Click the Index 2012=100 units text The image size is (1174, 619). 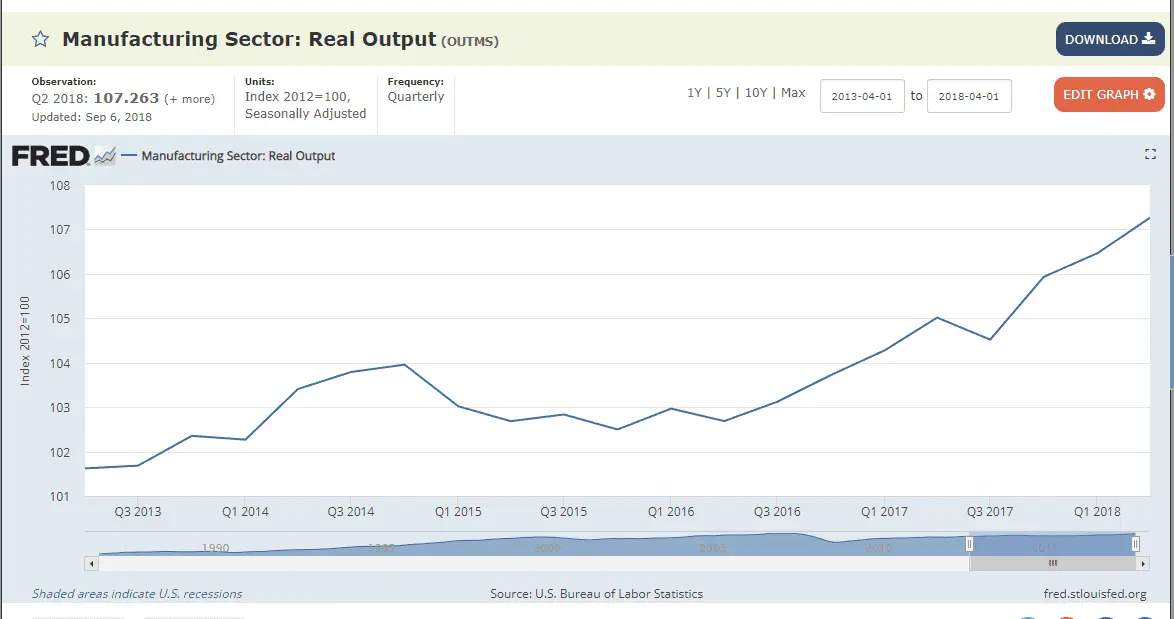coord(297,97)
